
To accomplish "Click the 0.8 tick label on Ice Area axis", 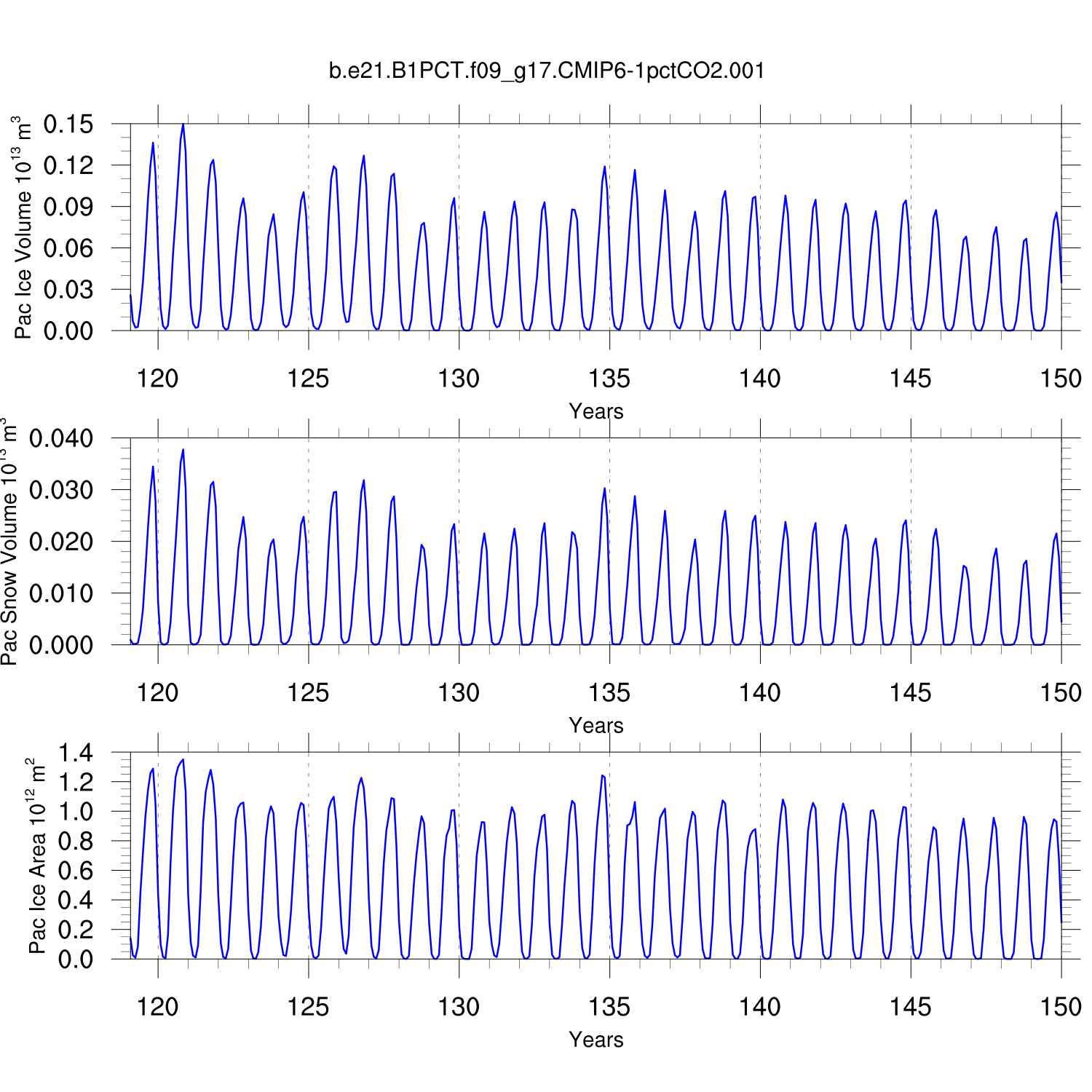I will (x=76, y=841).
